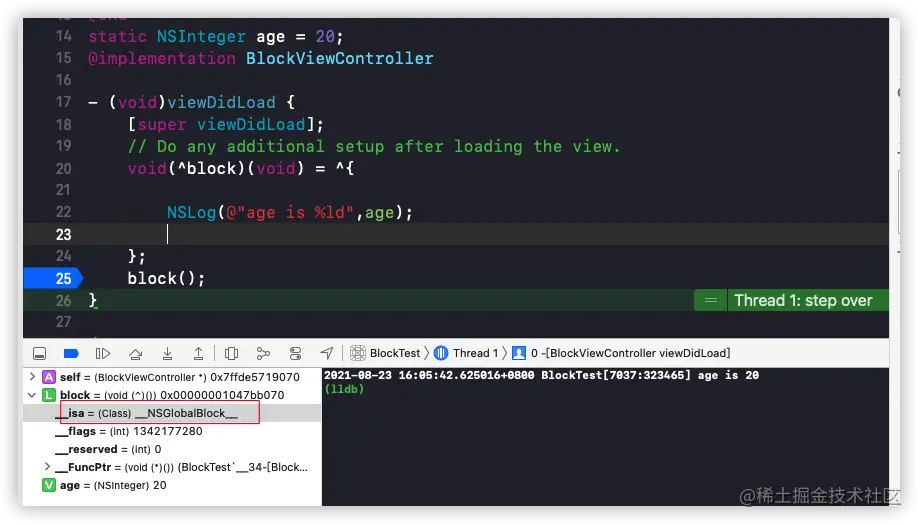
Task: Click the comment on line 19
Action: (374, 146)
